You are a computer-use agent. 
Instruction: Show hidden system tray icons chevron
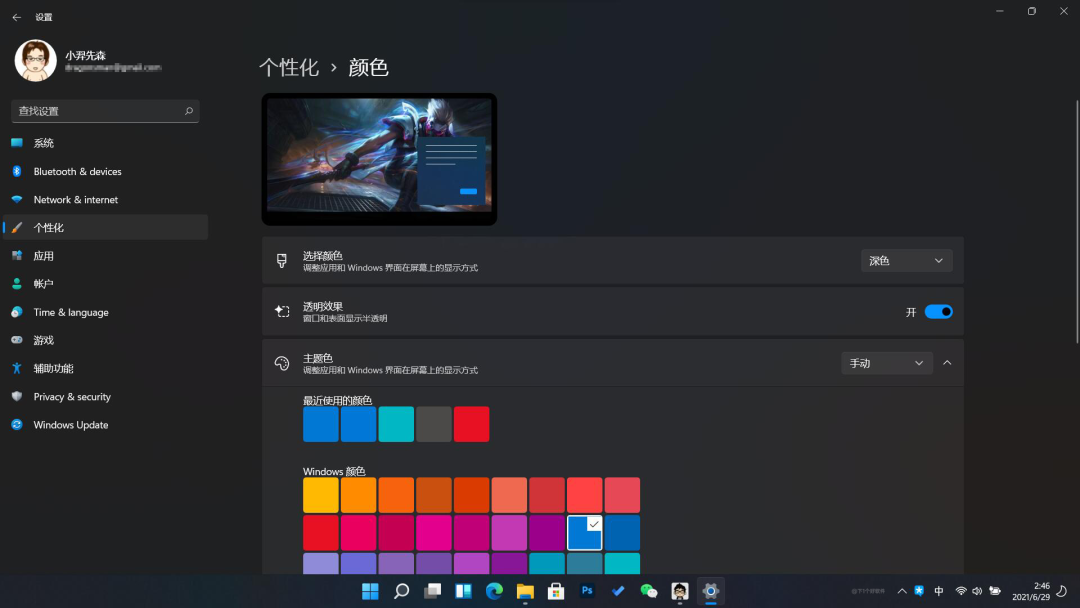901,591
